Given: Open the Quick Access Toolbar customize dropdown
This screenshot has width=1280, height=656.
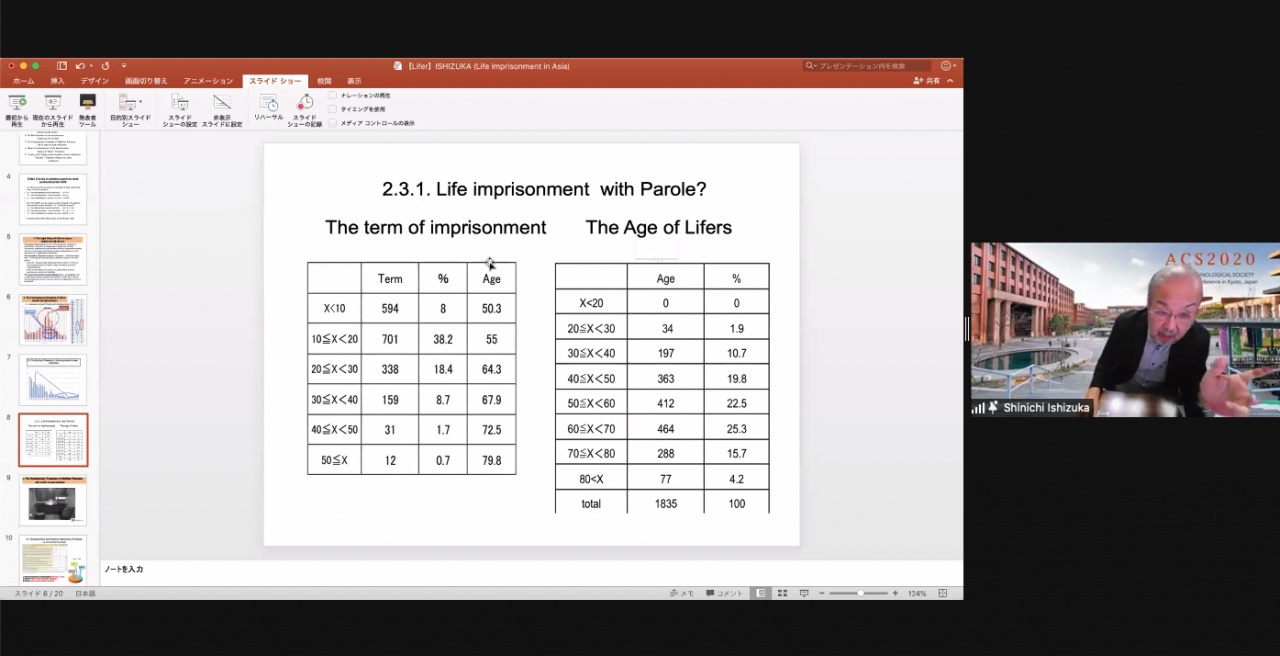Looking at the screenshot, I should click(x=124, y=66).
